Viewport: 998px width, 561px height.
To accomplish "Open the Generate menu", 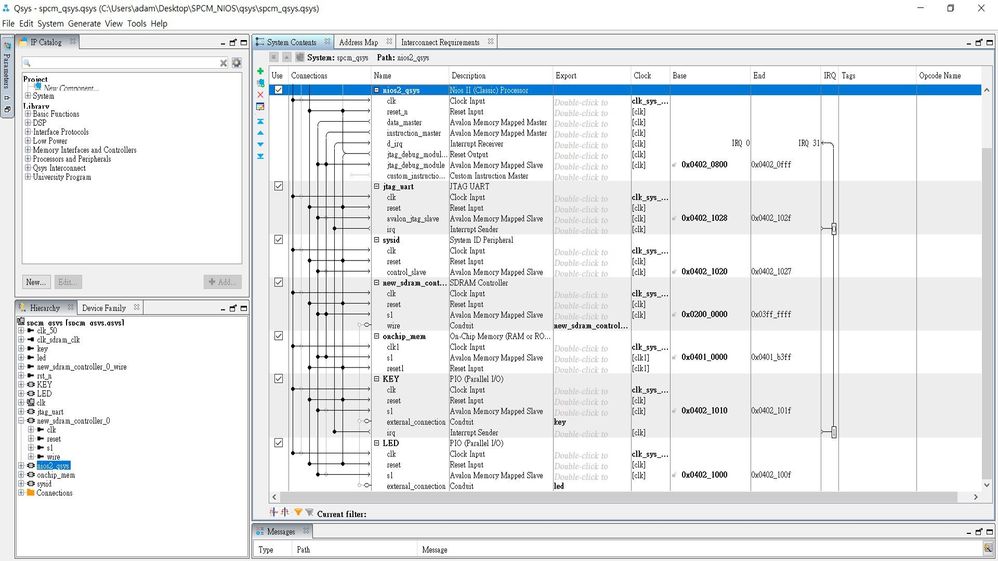I will tap(83, 23).
